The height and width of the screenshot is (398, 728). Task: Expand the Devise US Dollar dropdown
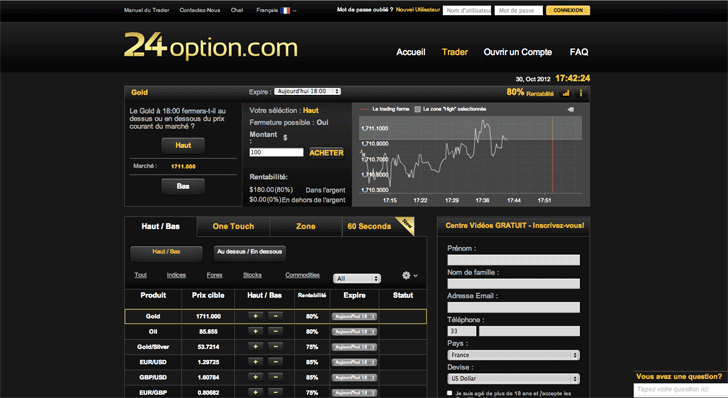[x=514, y=378]
